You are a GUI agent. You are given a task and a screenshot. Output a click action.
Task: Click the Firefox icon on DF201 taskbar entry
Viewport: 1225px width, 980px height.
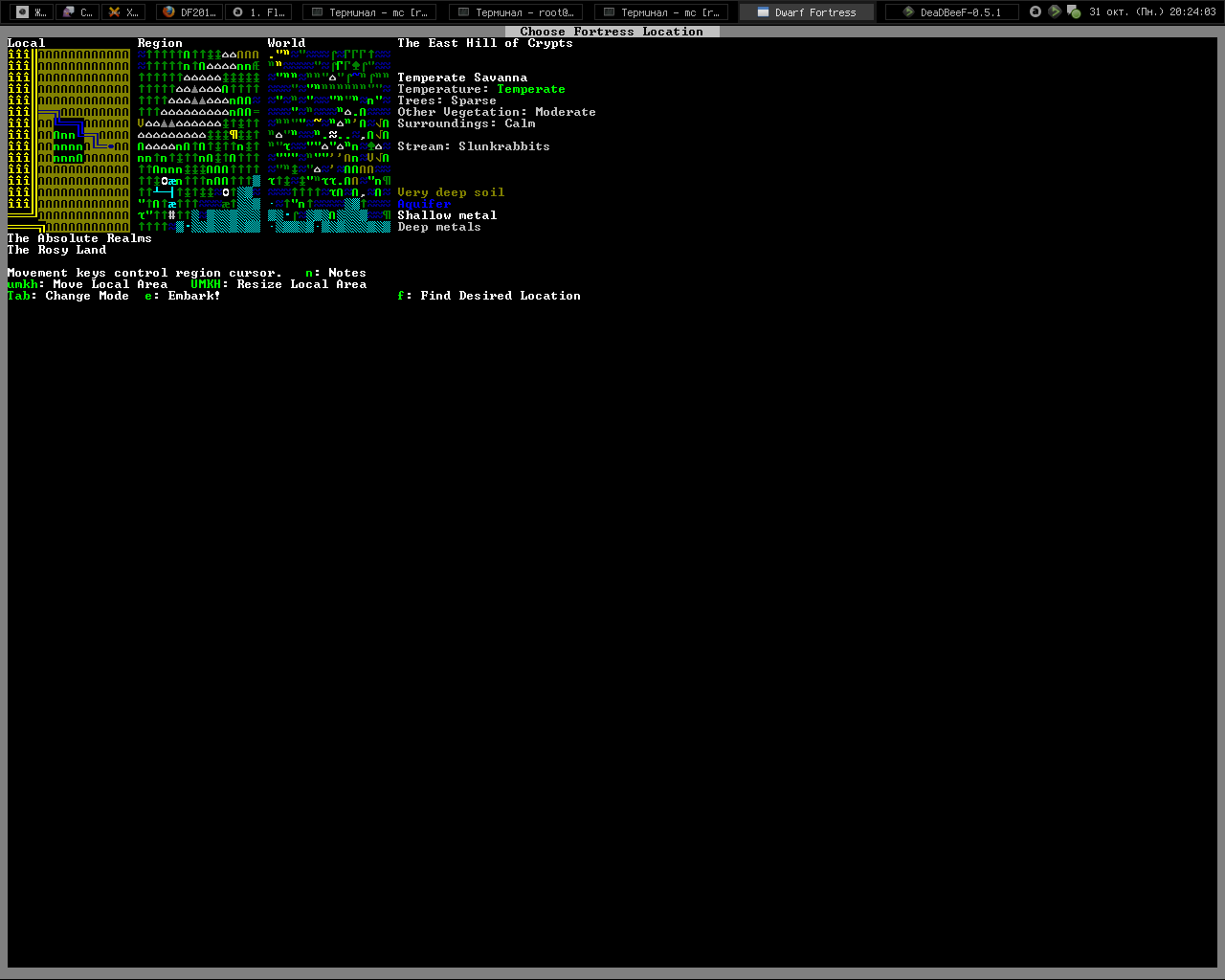pos(168,12)
